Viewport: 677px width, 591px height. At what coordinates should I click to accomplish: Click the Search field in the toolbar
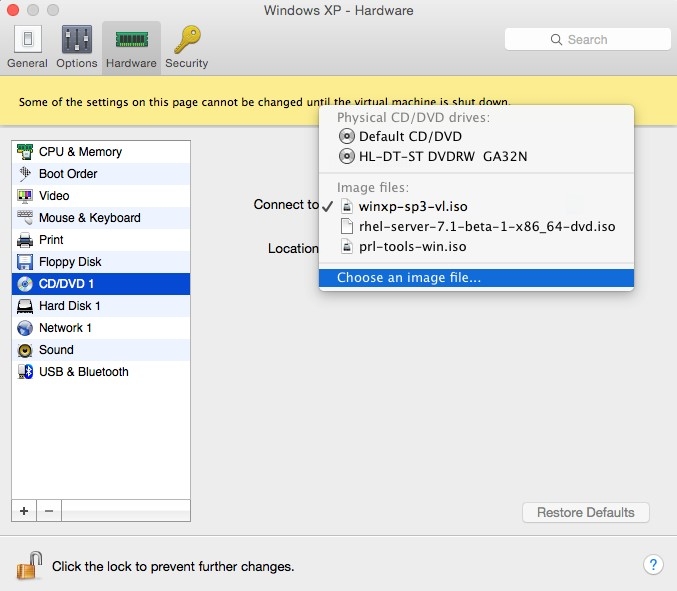[587, 39]
